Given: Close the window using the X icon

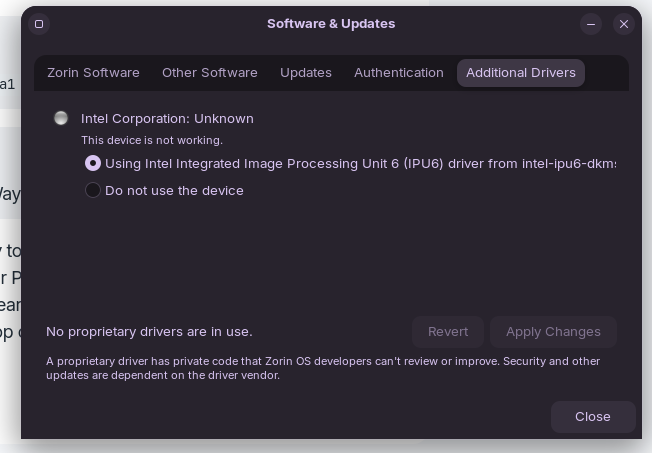Looking at the screenshot, I should pos(624,24).
